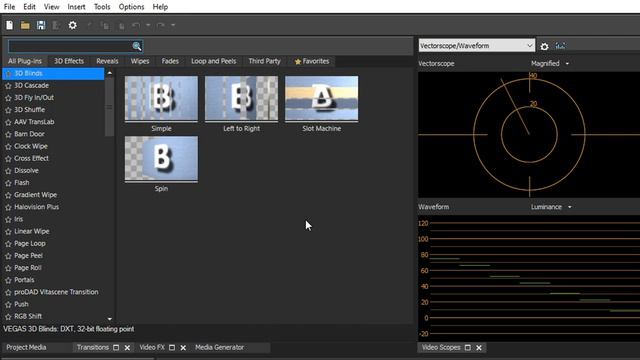Toggle the Iris favorite star
The height and width of the screenshot is (360, 640).
8,220
